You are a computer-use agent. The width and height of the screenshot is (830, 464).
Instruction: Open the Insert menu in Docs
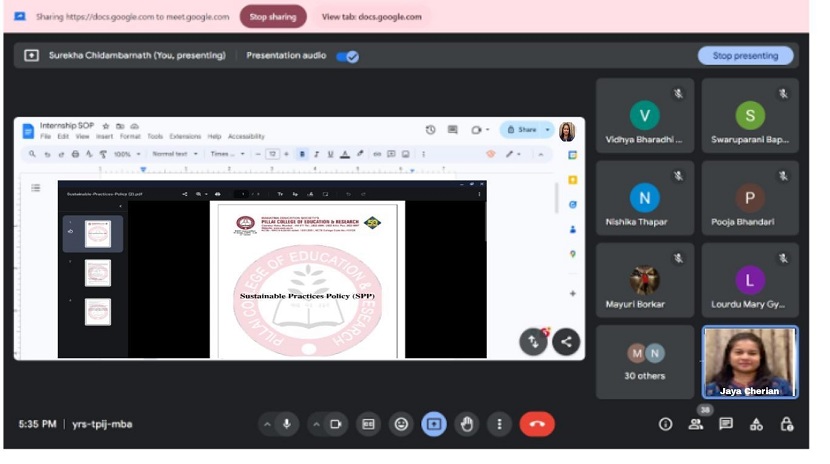(104, 136)
